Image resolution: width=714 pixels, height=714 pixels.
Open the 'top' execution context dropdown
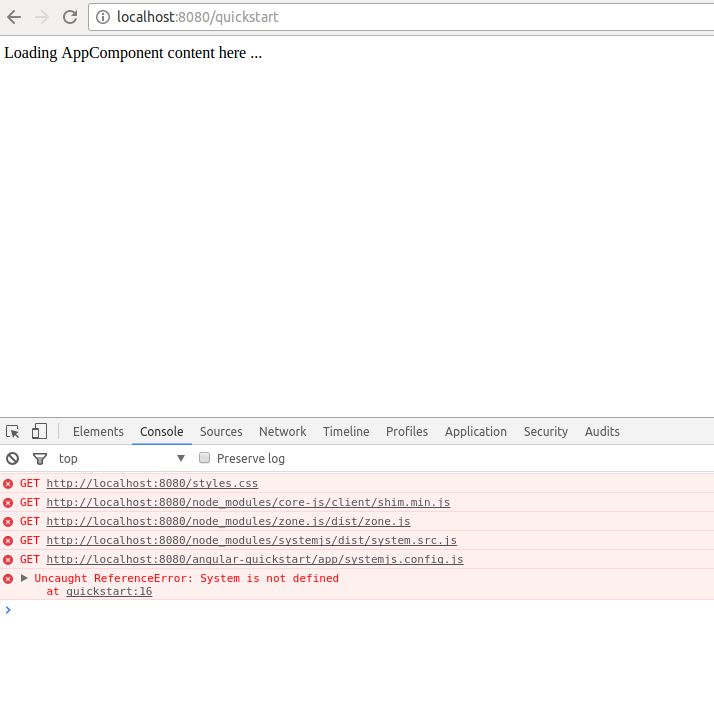pyautogui.click(x=122, y=458)
